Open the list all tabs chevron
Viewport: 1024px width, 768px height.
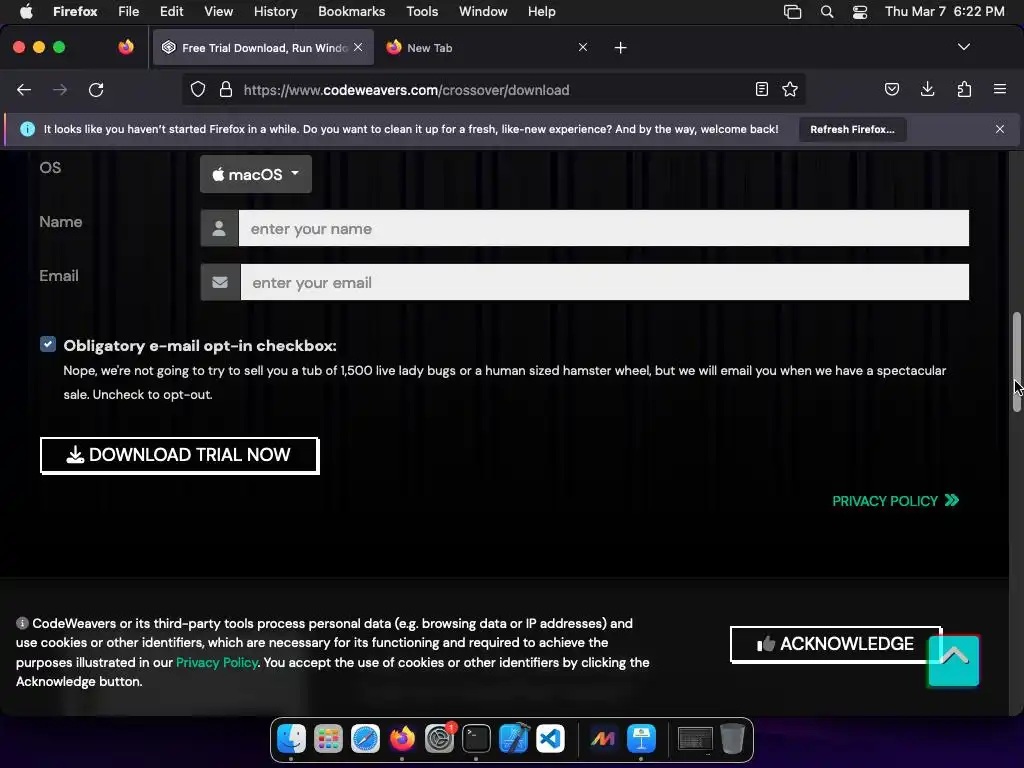click(x=964, y=47)
